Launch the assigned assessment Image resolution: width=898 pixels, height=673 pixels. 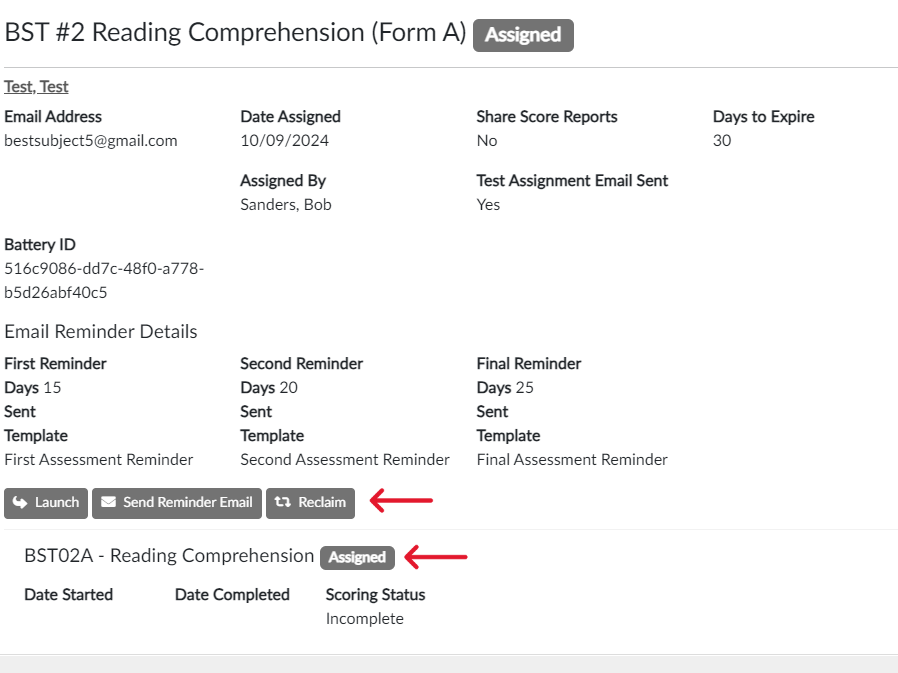pyautogui.click(x=46, y=503)
